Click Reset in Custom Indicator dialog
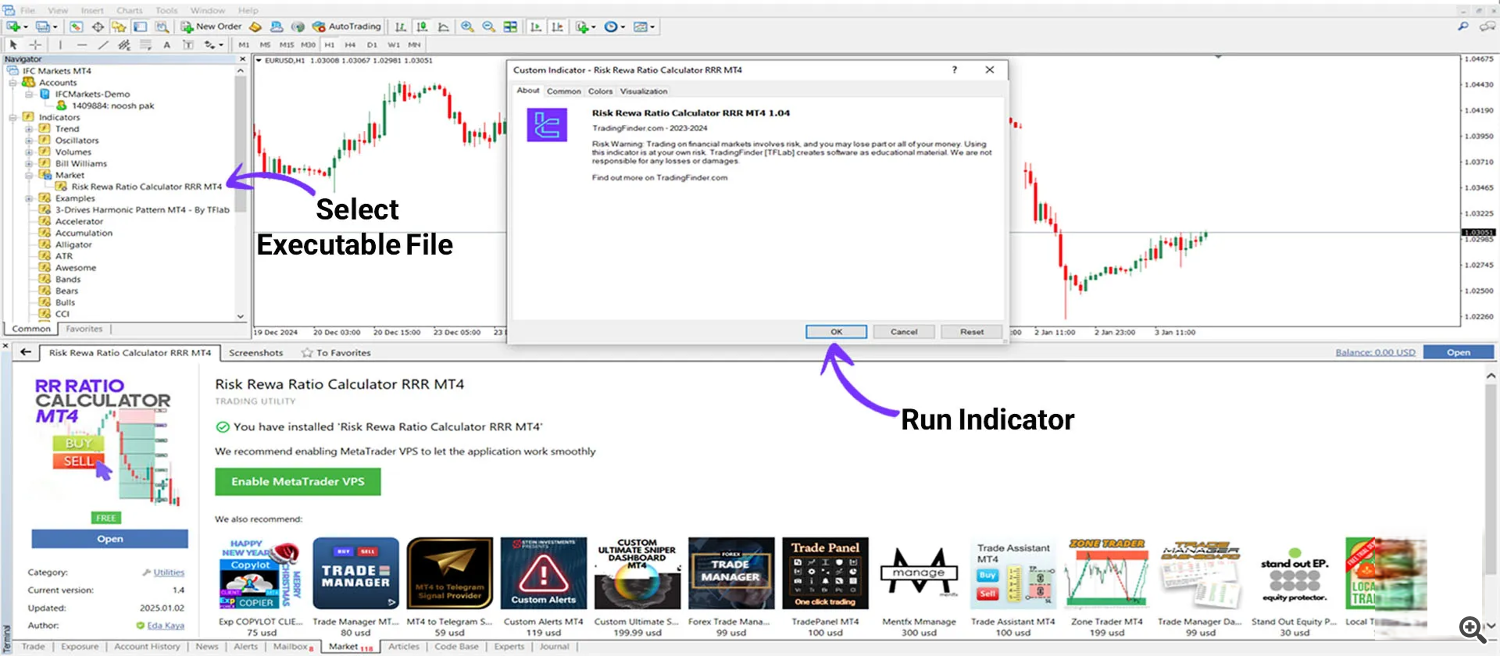This screenshot has height=656, width=1500. [971, 332]
